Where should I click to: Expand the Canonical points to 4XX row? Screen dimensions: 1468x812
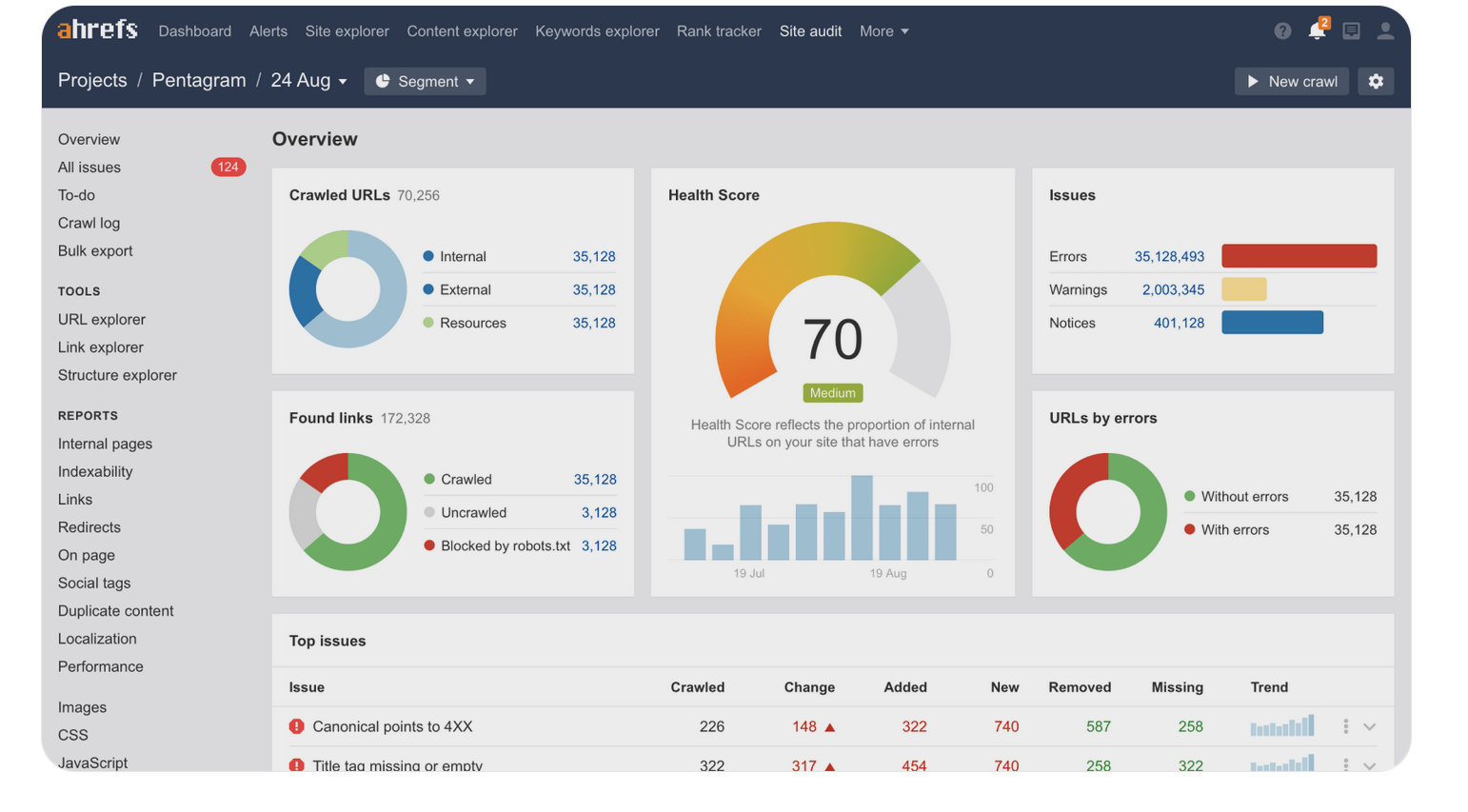click(1369, 726)
